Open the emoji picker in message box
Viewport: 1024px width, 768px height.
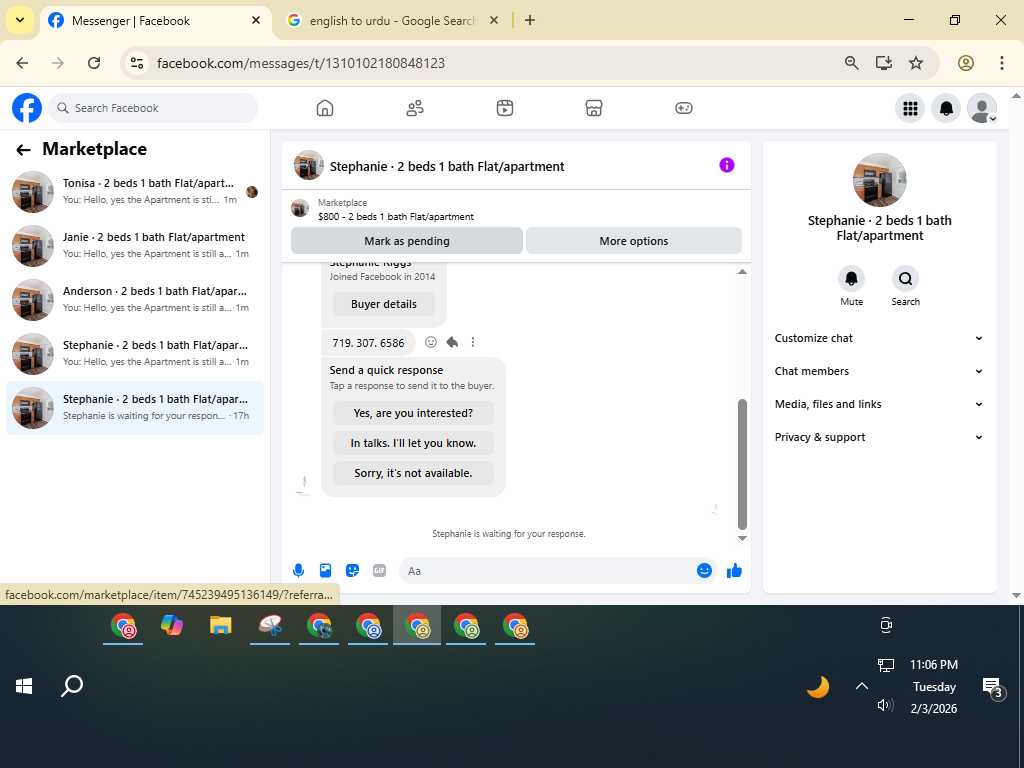point(704,571)
